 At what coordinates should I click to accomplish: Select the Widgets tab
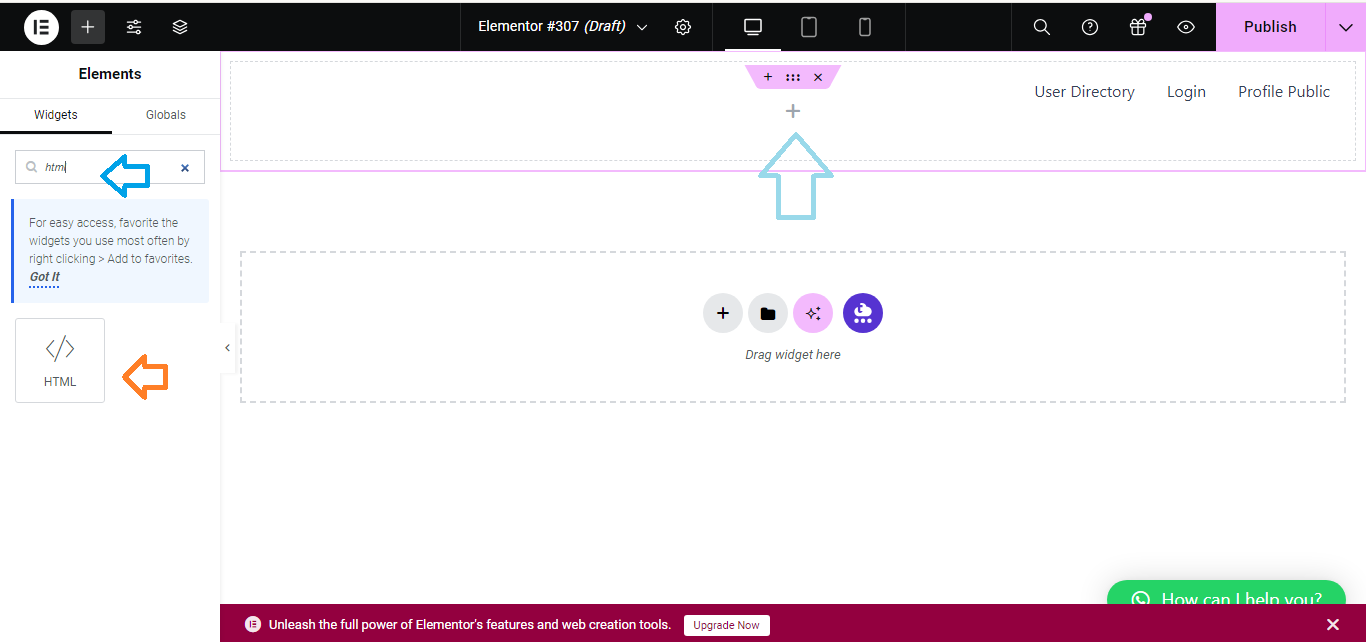pos(56,115)
